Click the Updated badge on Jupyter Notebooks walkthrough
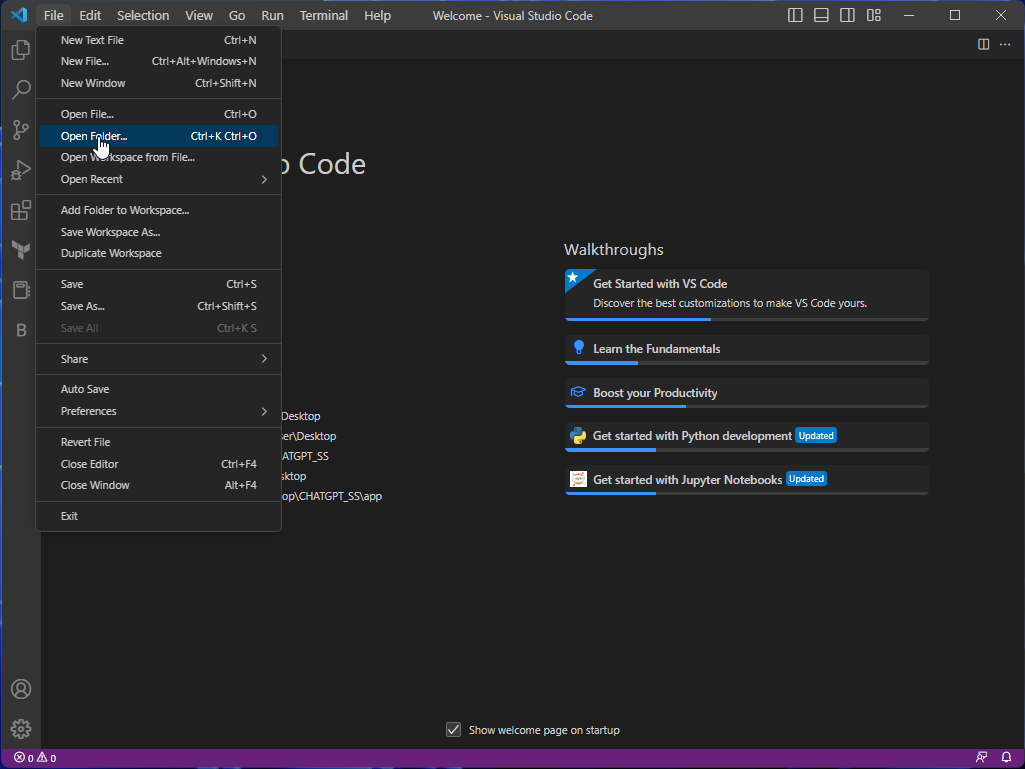 806,479
